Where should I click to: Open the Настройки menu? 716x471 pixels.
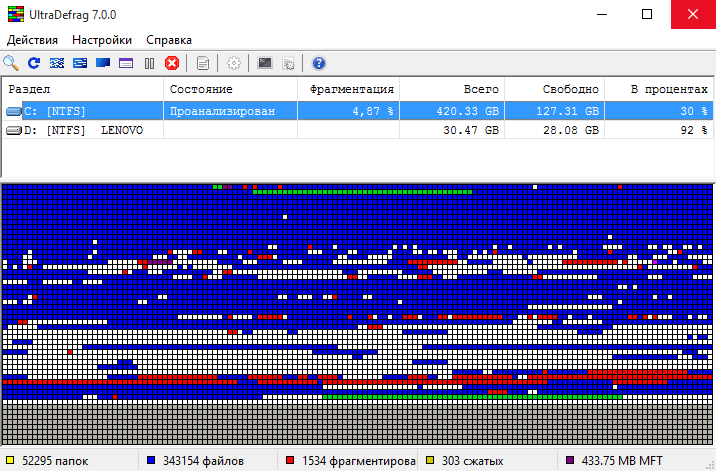click(x=102, y=40)
